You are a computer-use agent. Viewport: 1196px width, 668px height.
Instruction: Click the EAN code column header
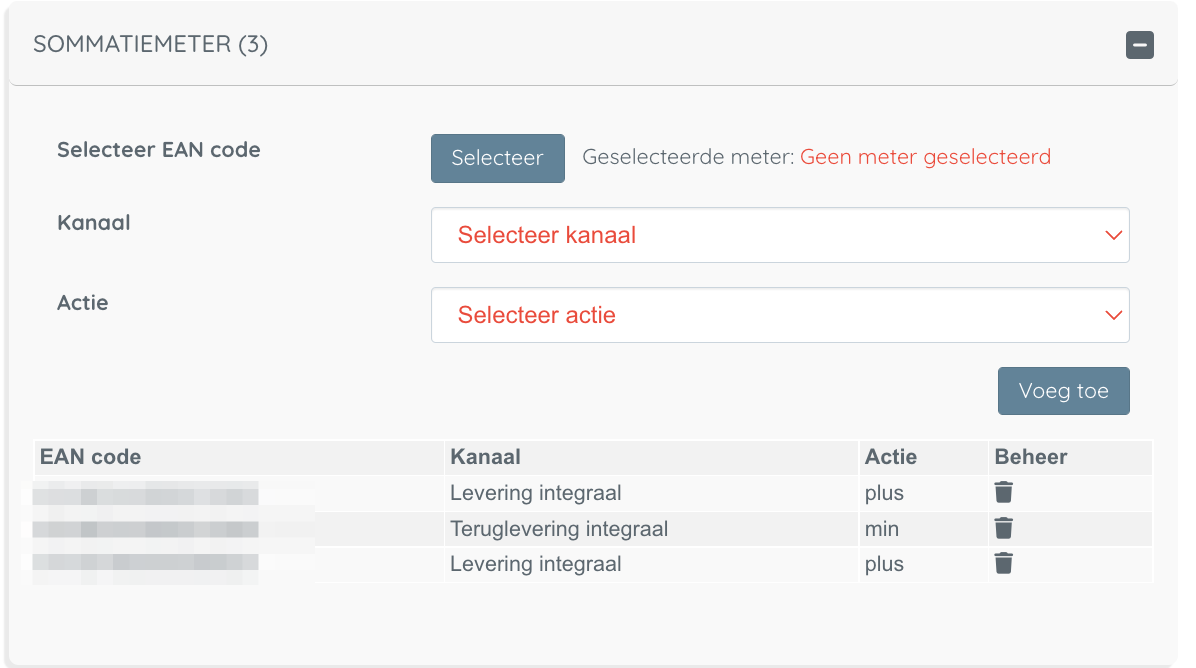(x=90, y=457)
